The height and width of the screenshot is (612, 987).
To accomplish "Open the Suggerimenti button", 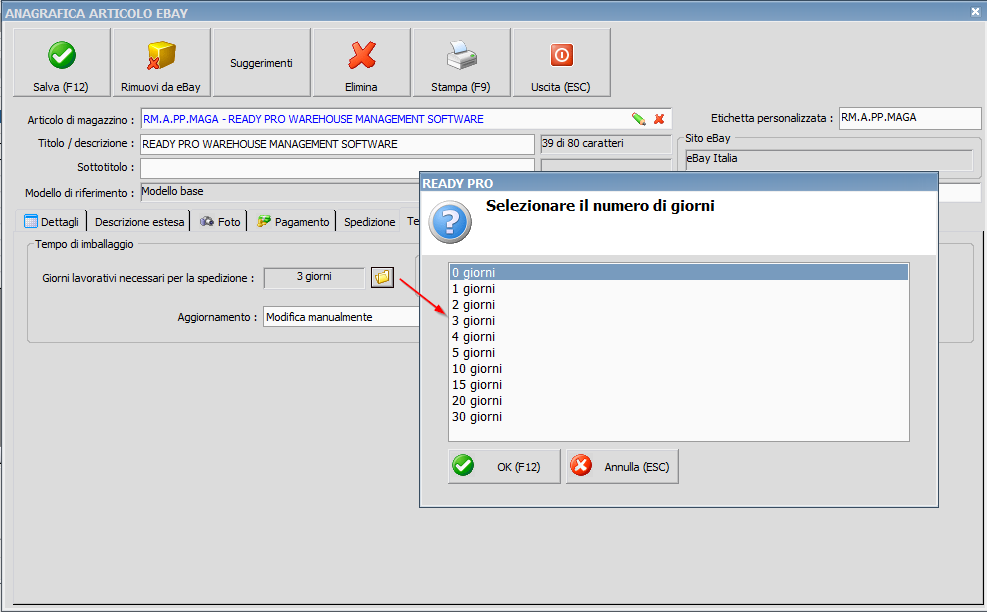I will click(x=261, y=62).
